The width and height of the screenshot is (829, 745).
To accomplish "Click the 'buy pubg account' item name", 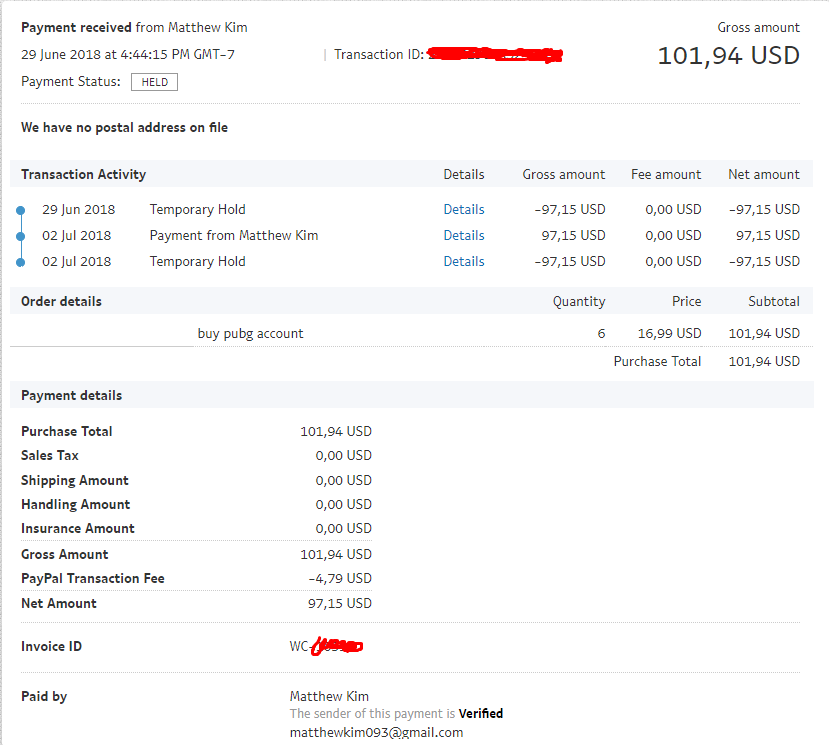I will [x=251, y=334].
